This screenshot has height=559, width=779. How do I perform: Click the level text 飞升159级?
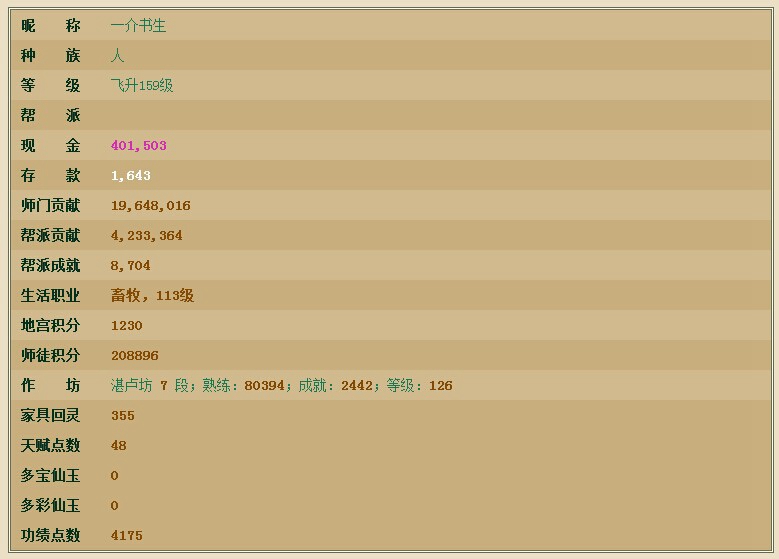pos(141,86)
